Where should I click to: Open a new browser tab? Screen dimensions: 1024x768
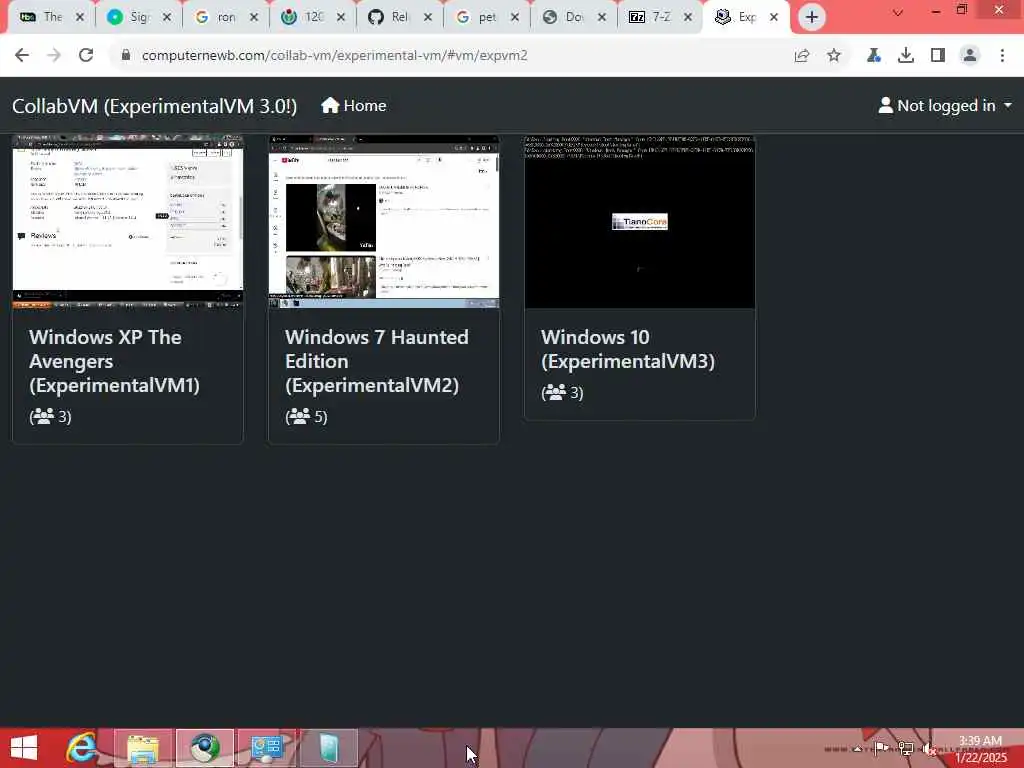tap(812, 17)
